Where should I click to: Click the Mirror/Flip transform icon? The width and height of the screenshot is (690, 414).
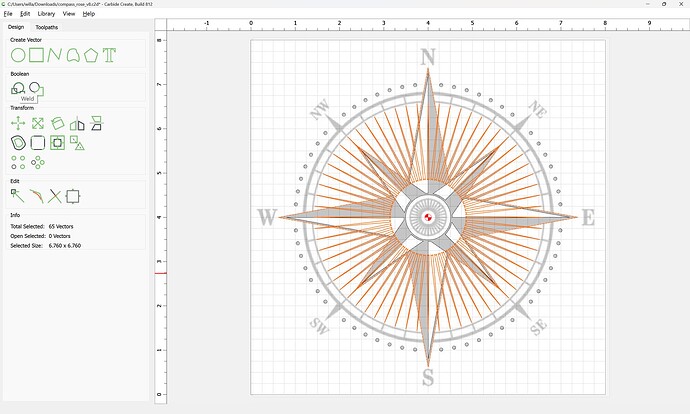(77, 123)
